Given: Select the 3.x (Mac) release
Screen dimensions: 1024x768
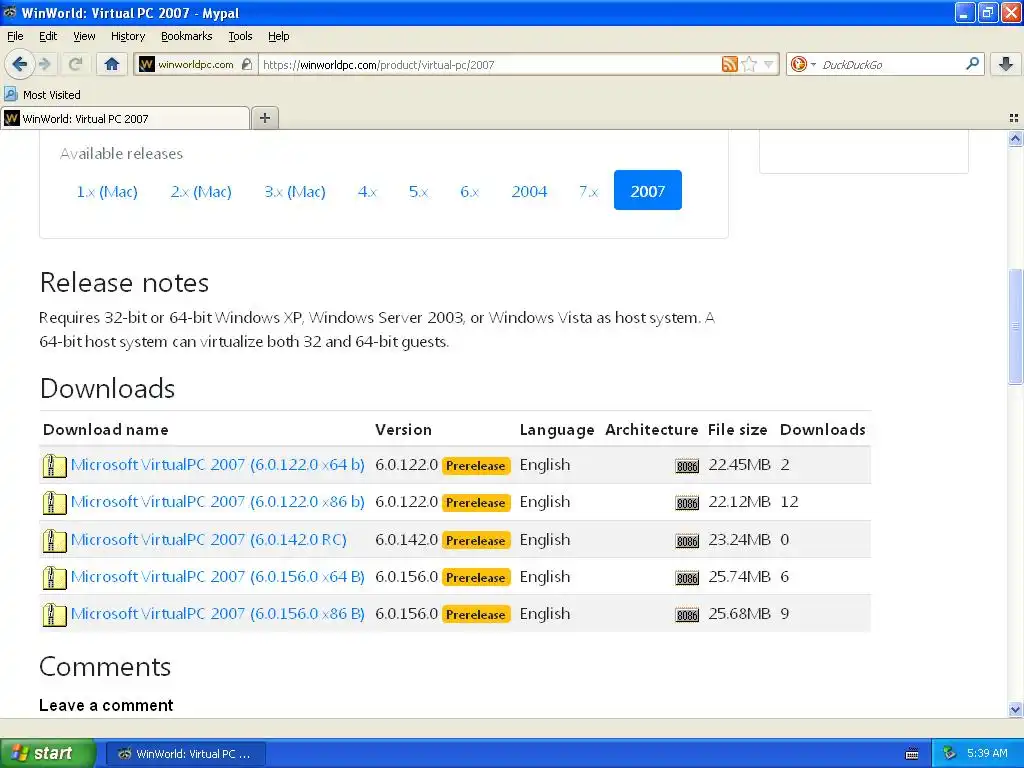Looking at the screenshot, I should coord(295,191).
